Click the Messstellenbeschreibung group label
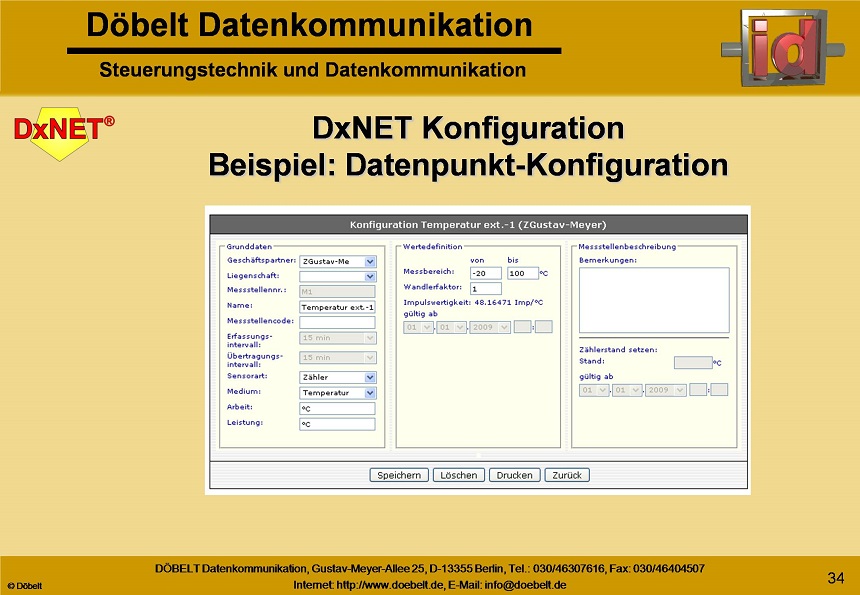 (x=627, y=247)
